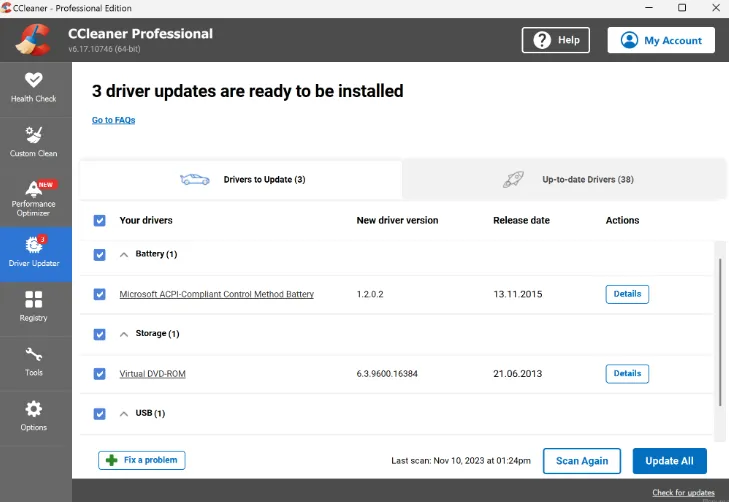Viewport: 729px width, 502px height.
Task: Click the rocket icon on Up-to-date Drivers
Action: point(513,179)
